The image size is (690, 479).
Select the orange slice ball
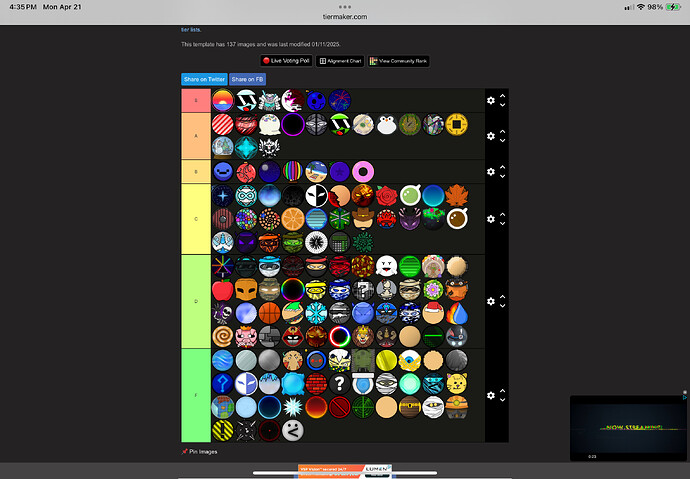pos(293,219)
